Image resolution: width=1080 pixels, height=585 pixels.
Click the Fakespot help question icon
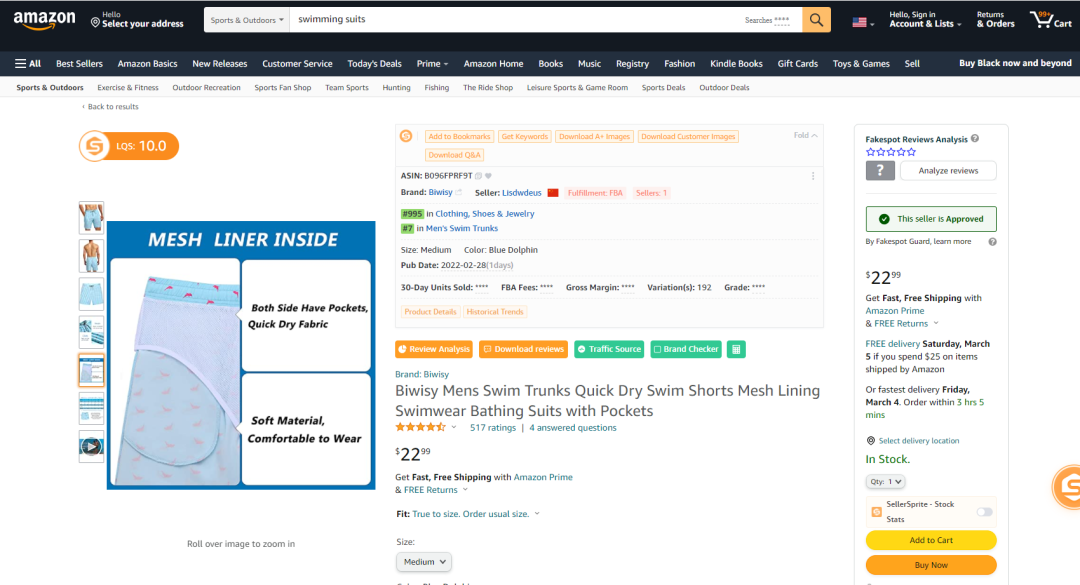[975, 138]
